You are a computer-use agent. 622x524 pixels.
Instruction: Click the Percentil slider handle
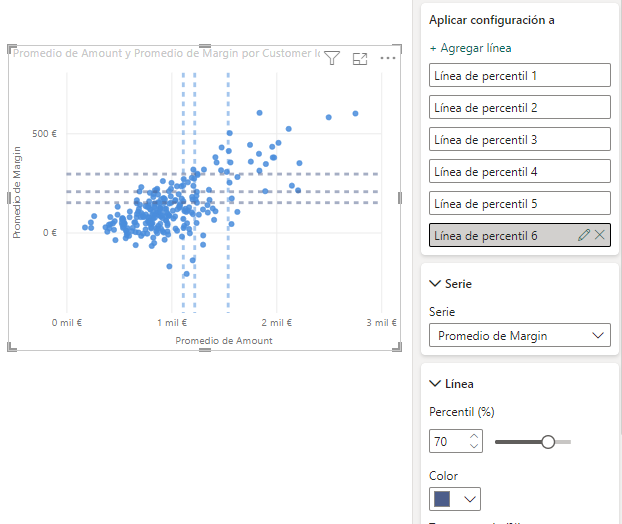point(548,441)
